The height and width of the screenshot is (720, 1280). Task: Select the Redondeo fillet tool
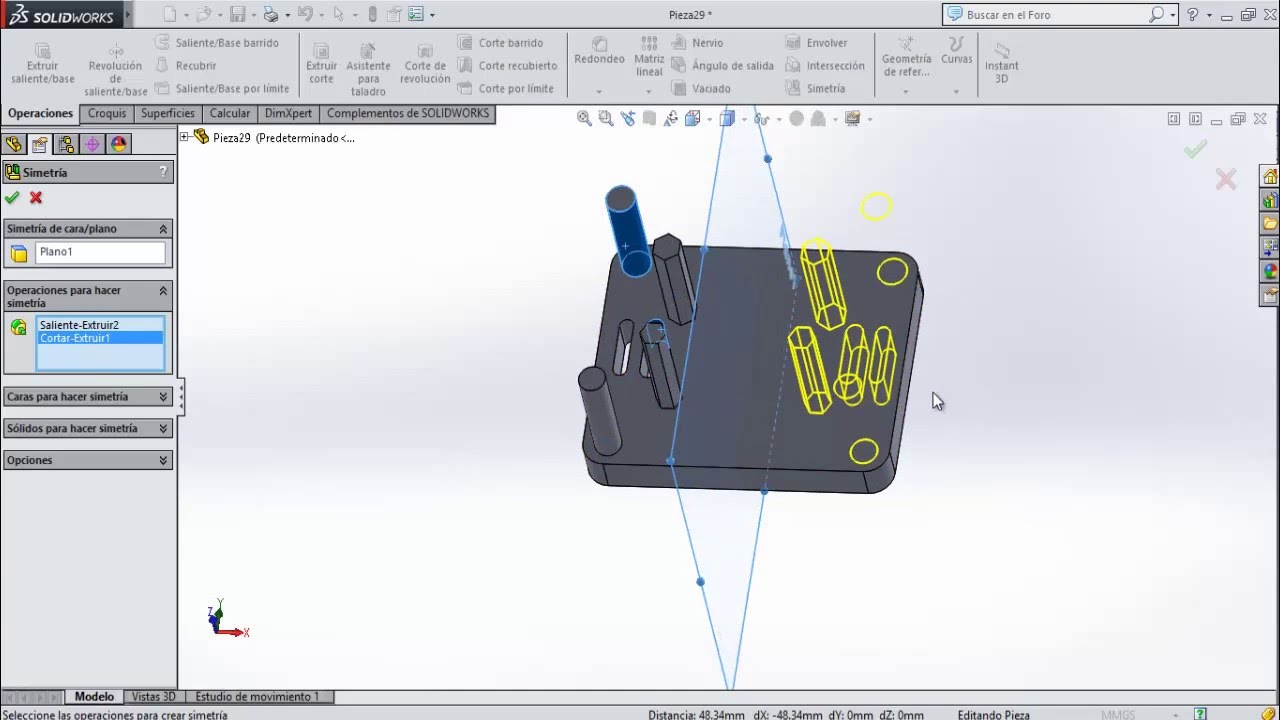click(x=599, y=51)
